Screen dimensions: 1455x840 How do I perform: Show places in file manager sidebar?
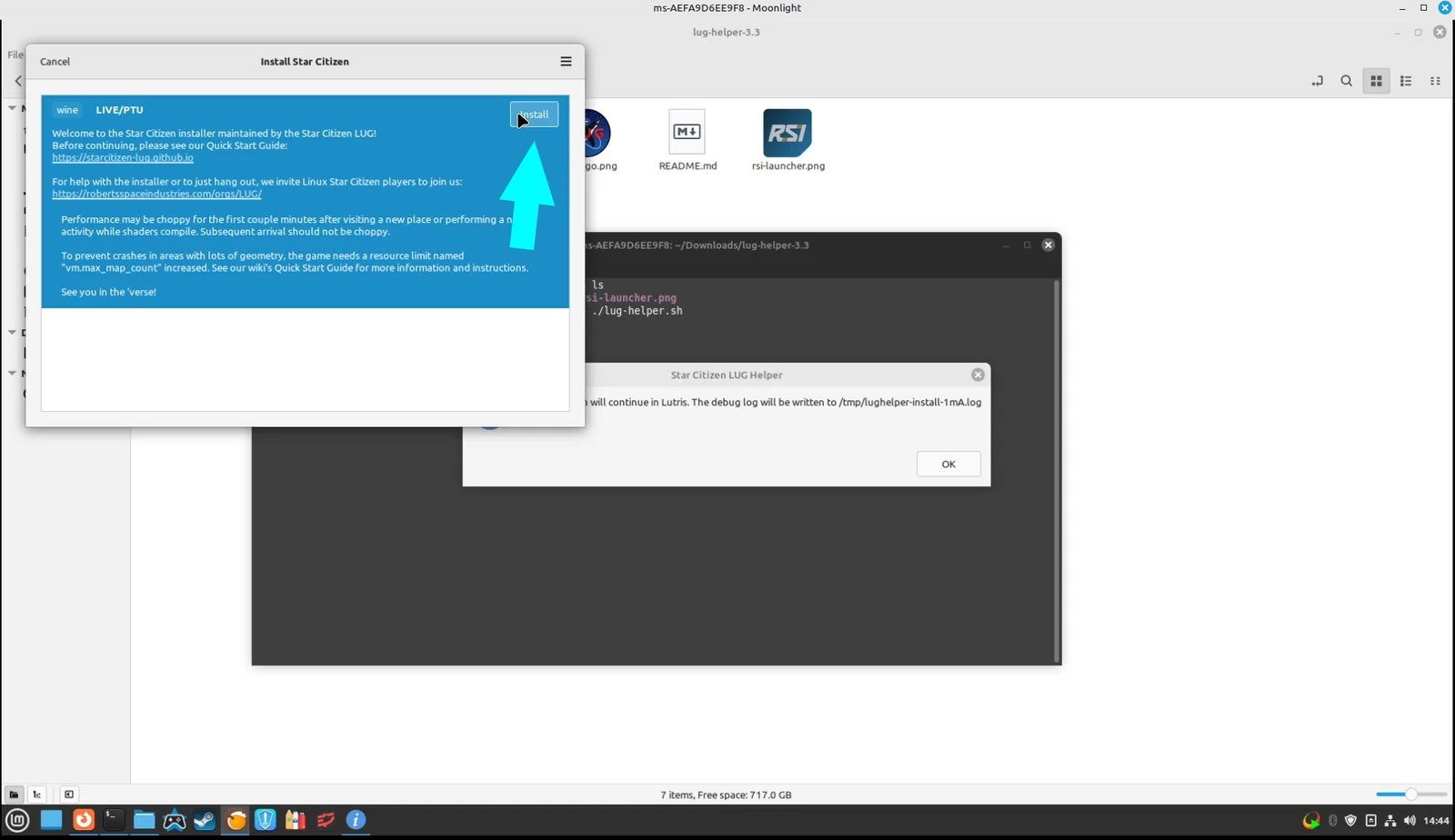point(14,795)
